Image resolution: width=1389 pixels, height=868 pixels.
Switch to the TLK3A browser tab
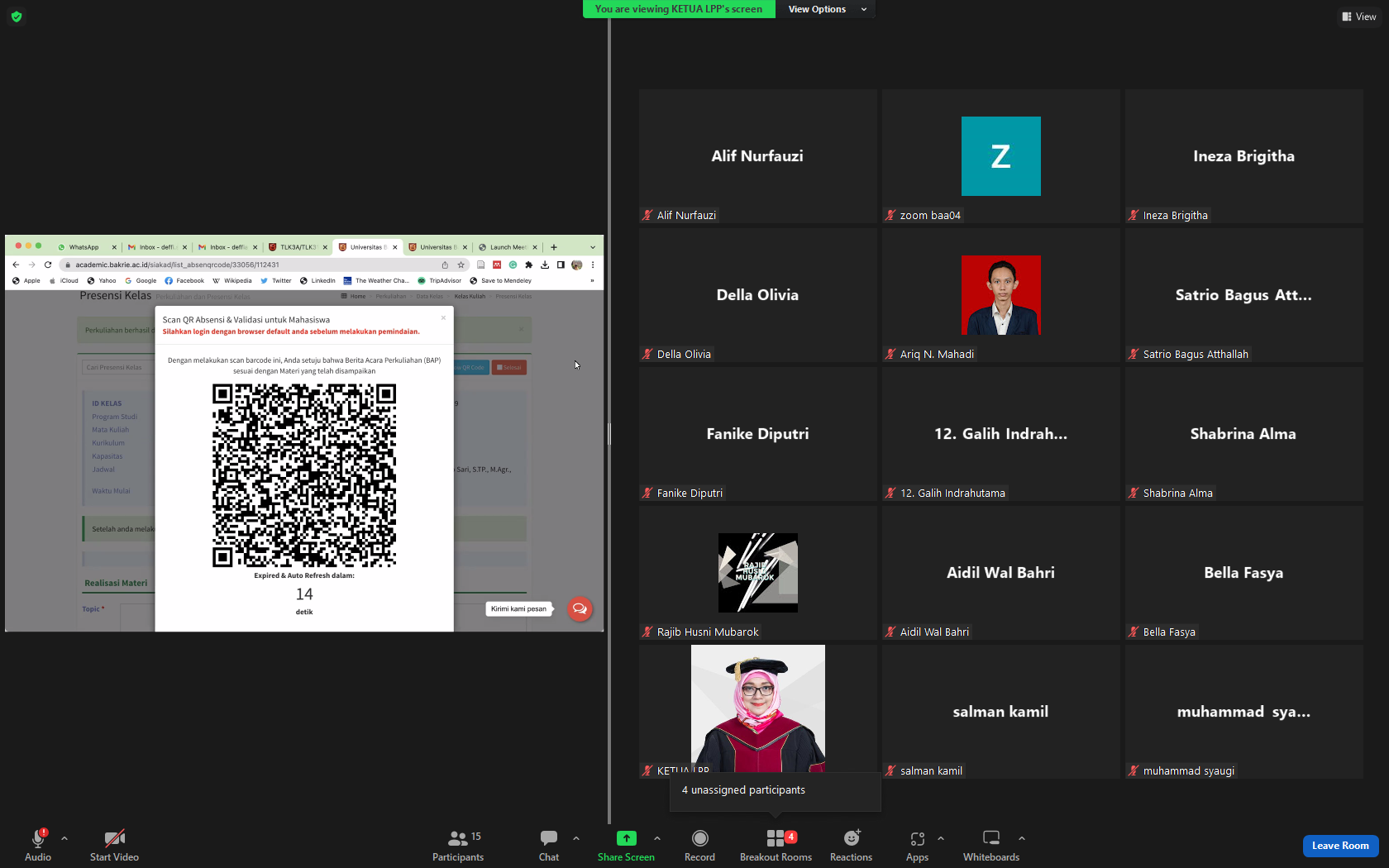[x=298, y=247]
